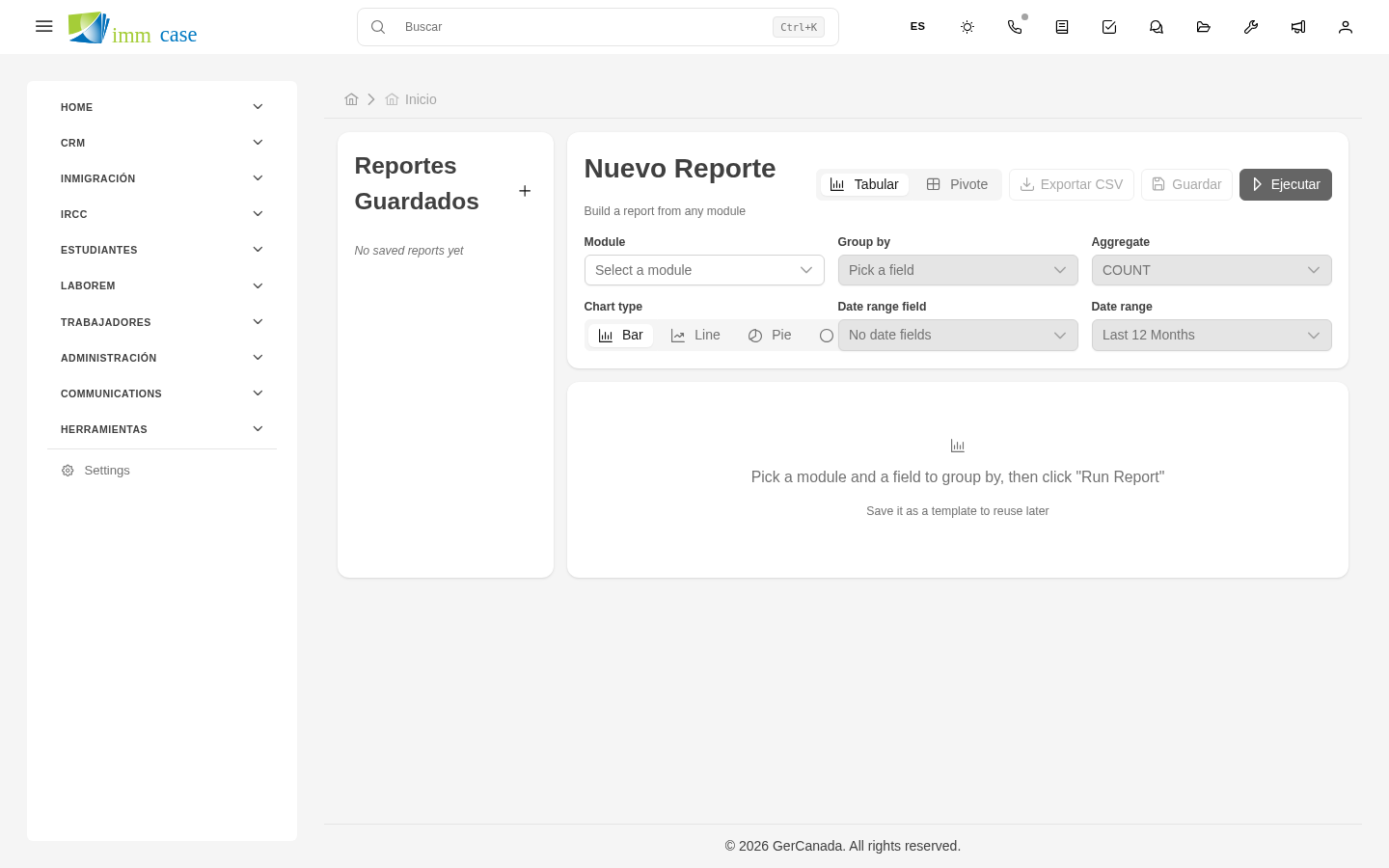Click the Ctrl+K shortcut badge

click(799, 27)
